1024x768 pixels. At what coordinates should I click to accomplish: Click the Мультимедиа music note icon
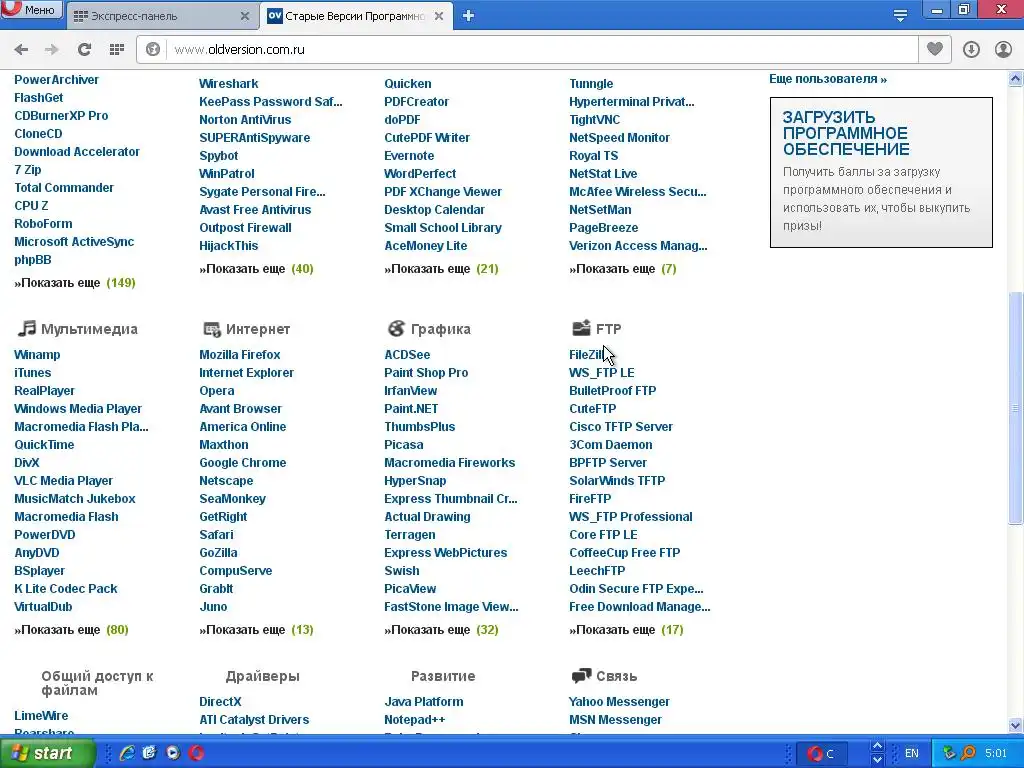(26, 328)
